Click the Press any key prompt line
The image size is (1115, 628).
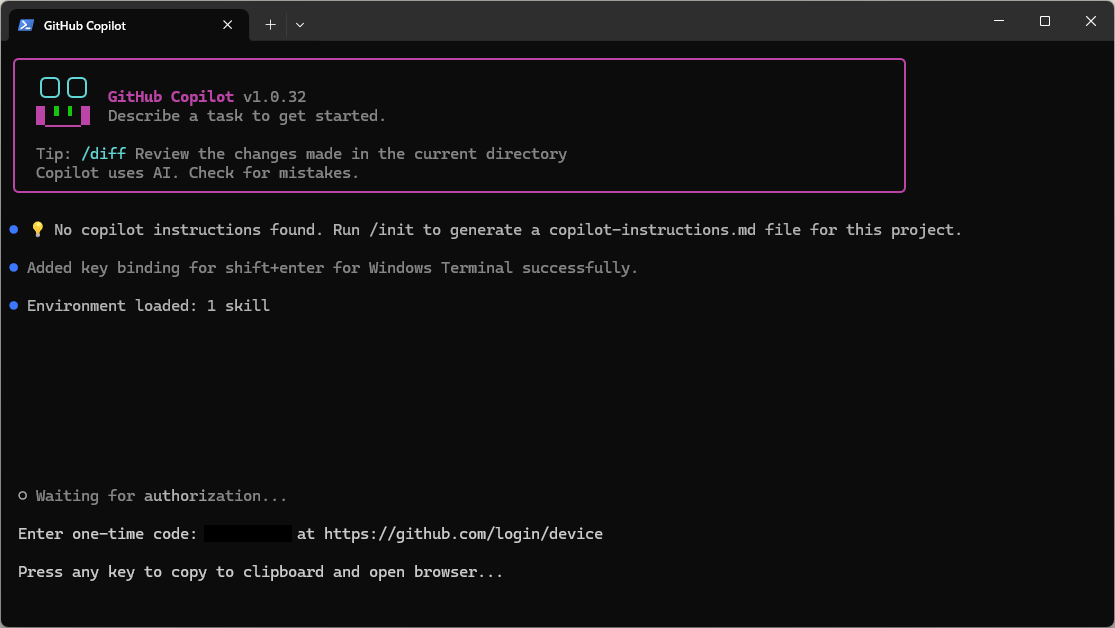260,572
